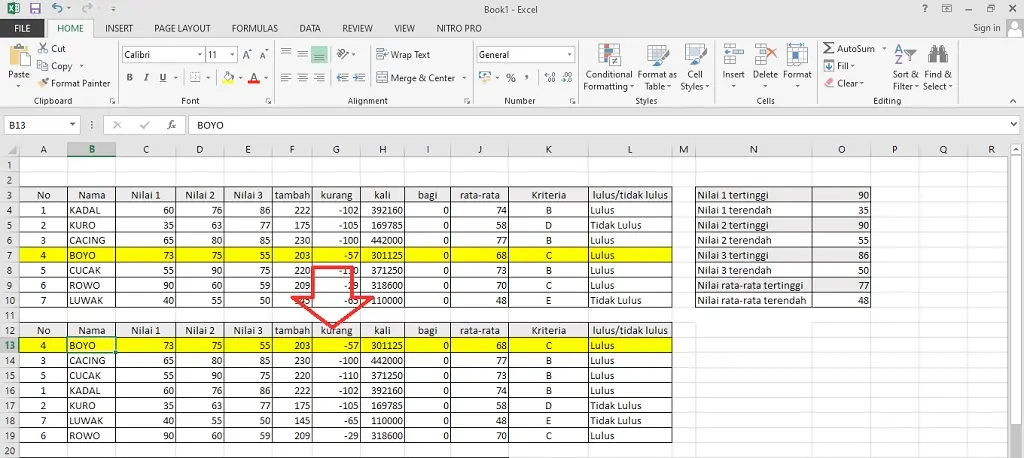Click the Increase Indent icon
Screen dimensions: 1024x458
[x=359, y=78]
